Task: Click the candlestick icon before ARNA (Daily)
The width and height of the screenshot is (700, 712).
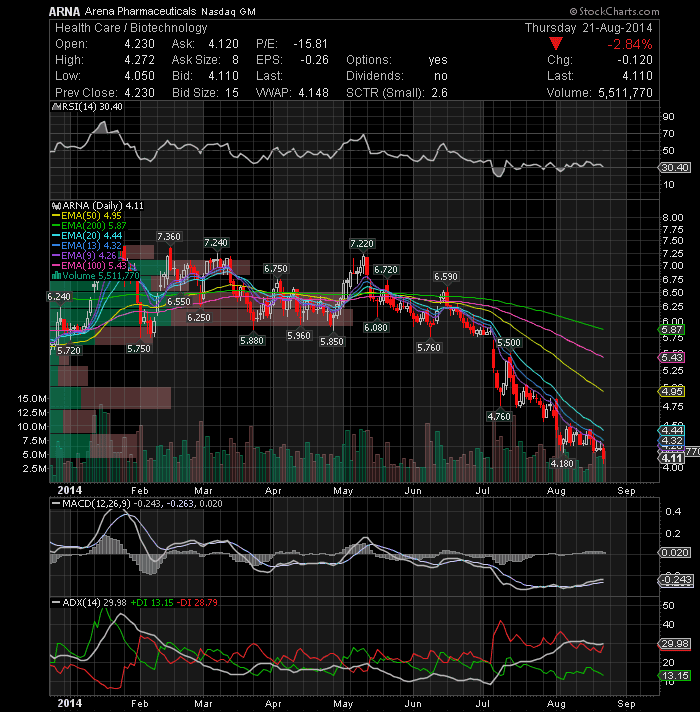Action: (x=56, y=206)
